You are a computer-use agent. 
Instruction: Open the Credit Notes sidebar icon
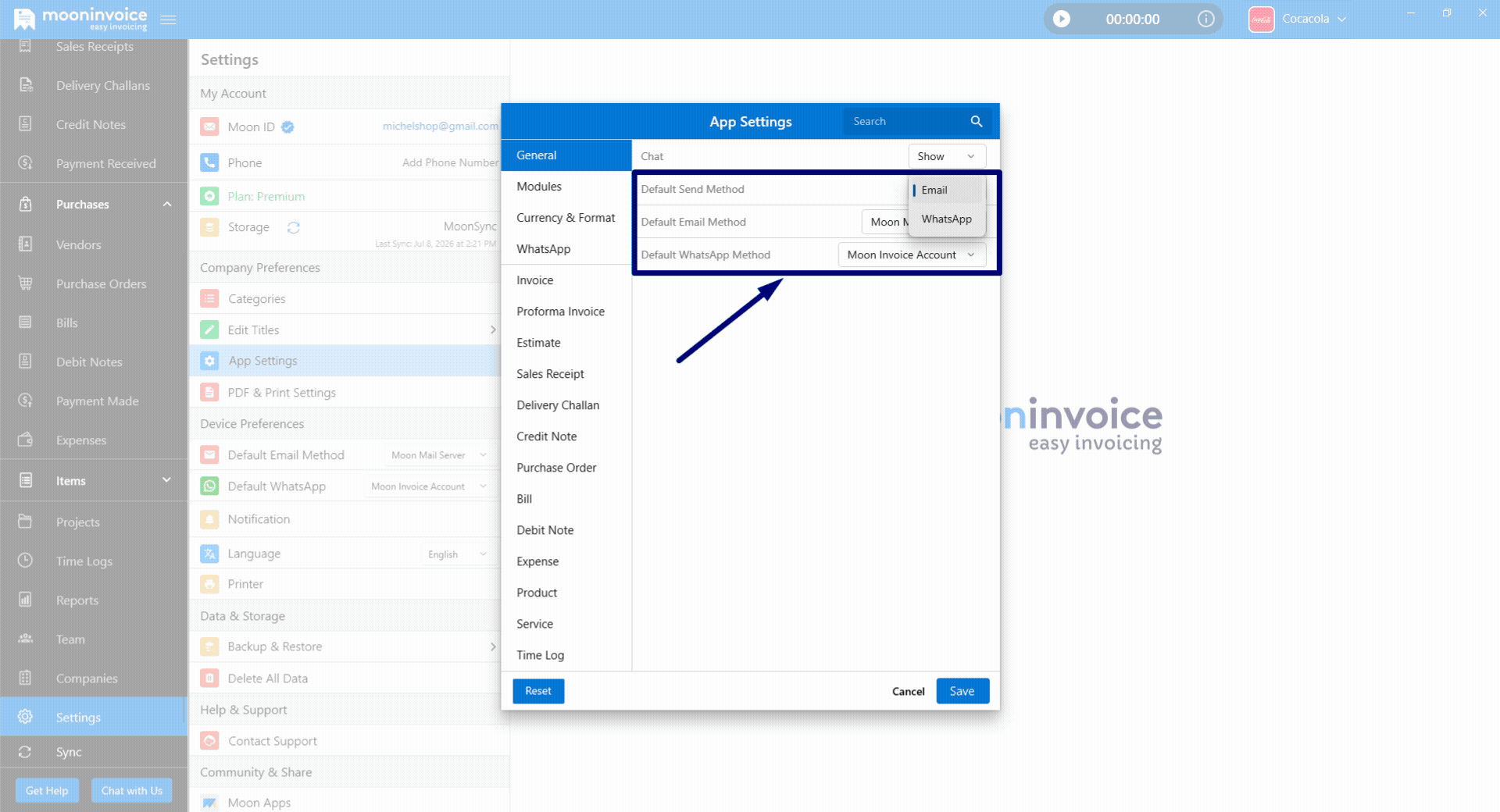tap(26, 123)
